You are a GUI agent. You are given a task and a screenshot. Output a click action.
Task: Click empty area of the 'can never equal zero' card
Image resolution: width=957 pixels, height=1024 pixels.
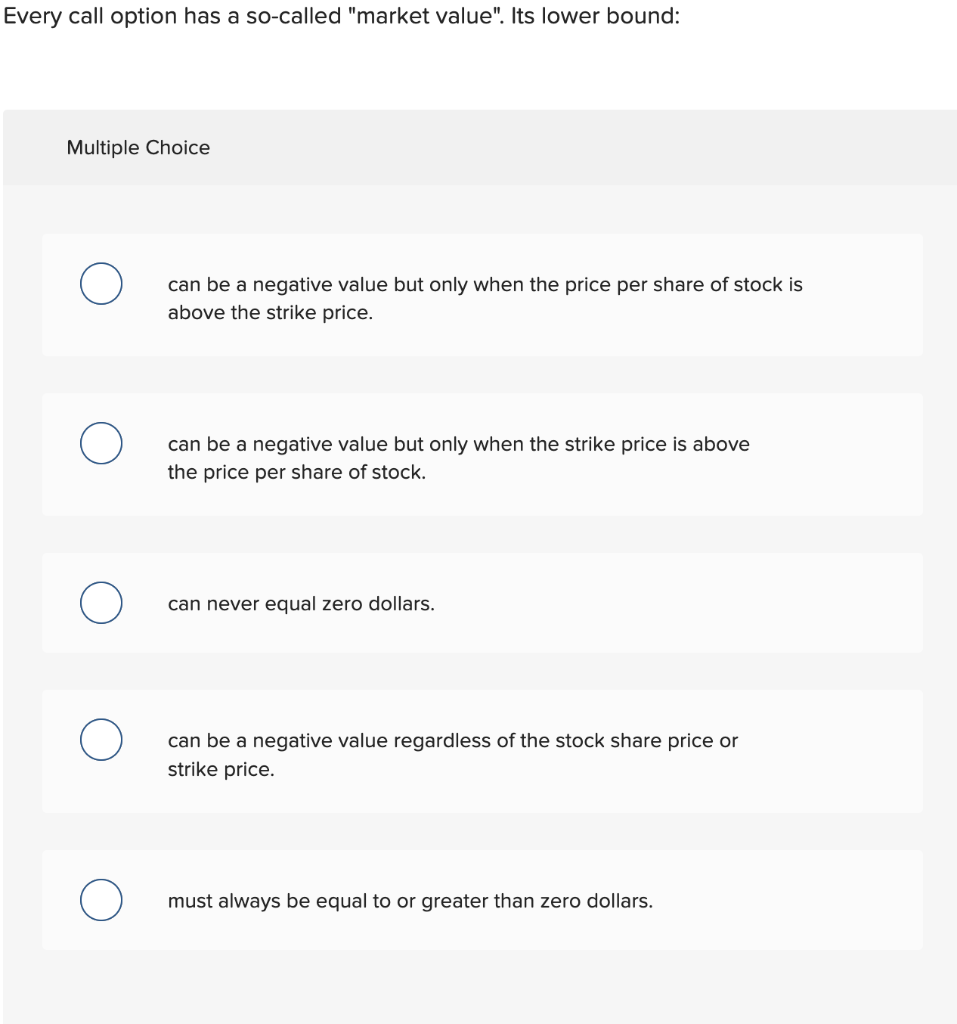click(x=679, y=603)
